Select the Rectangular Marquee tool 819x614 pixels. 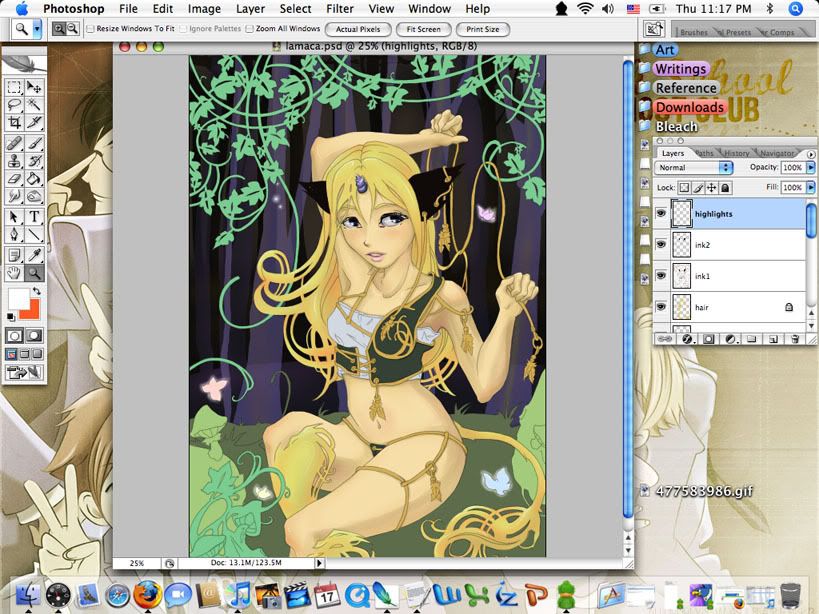coord(14,87)
